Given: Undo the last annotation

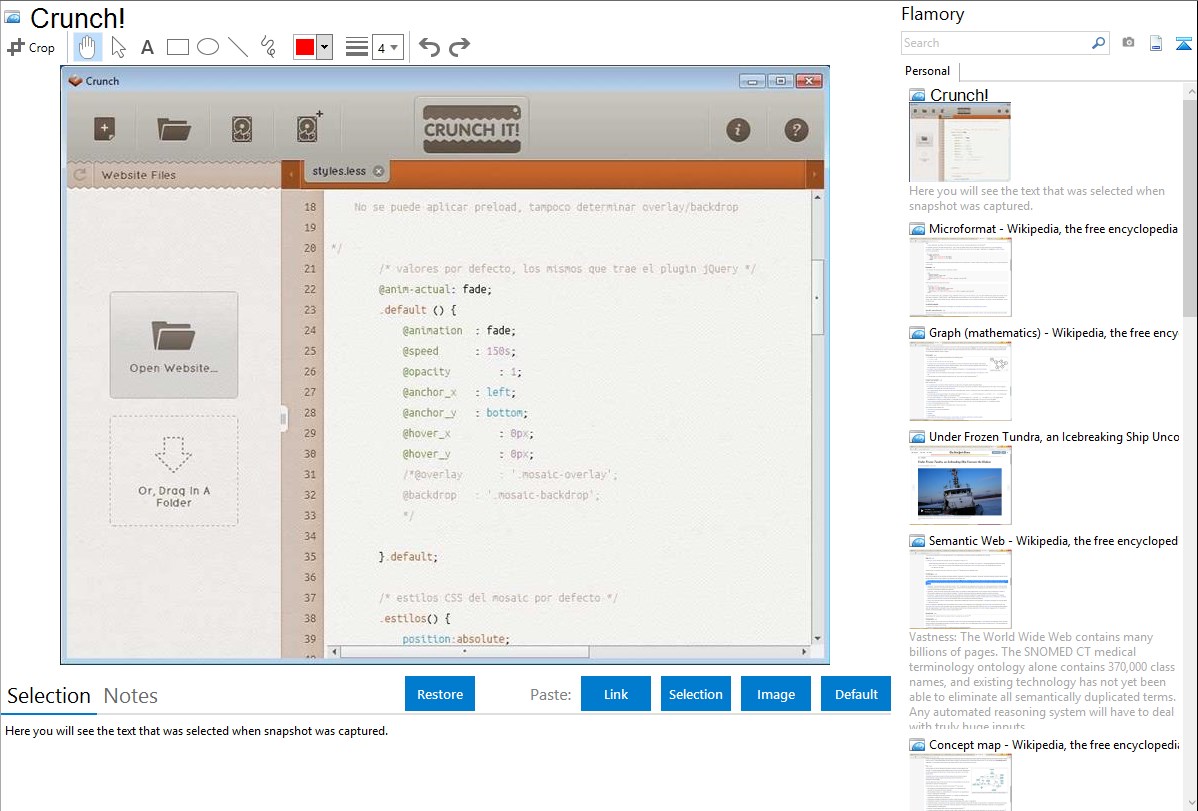Looking at the screenshot, I should [429, 47].
